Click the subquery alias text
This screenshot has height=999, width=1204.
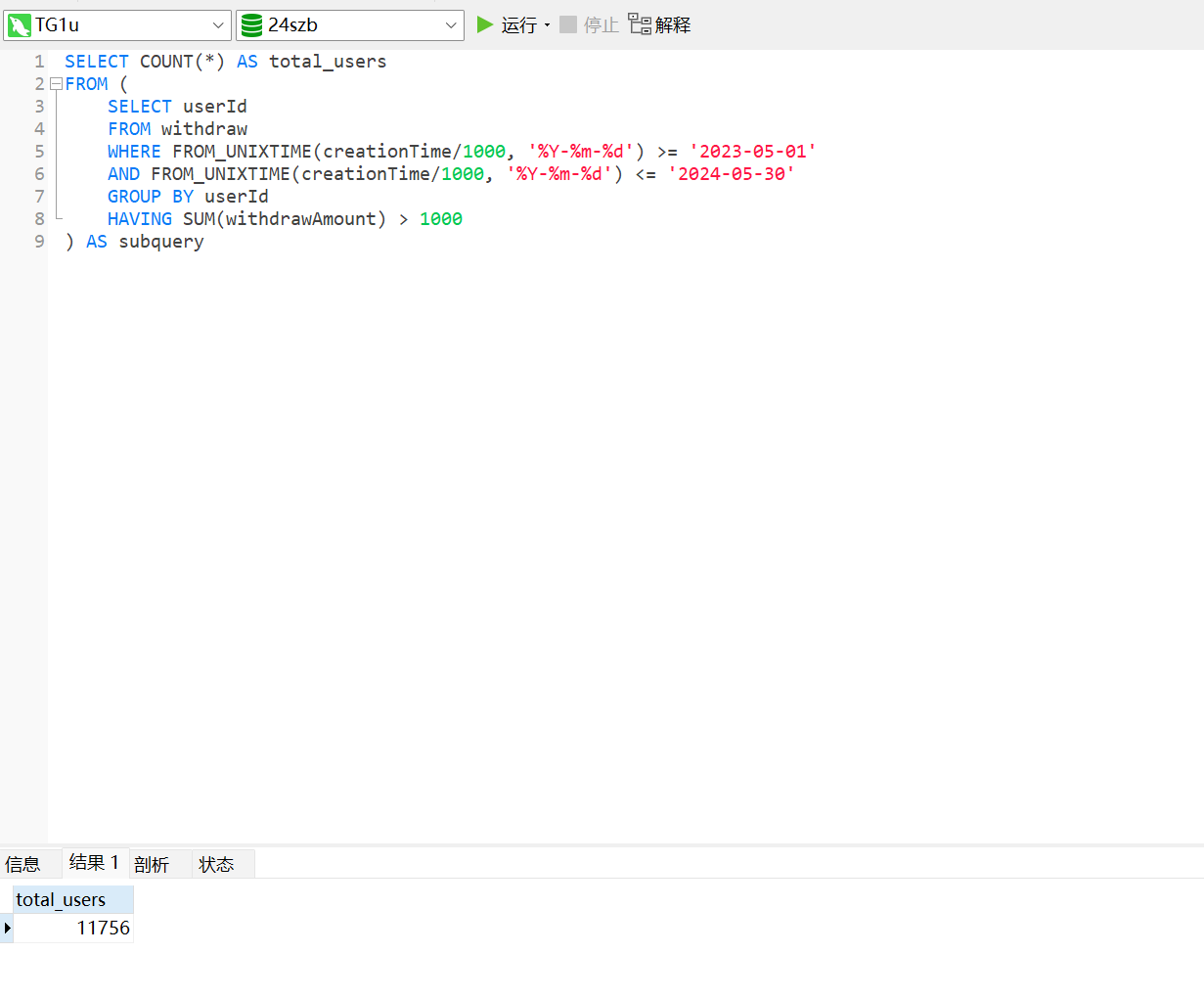(x=161, y=241)
